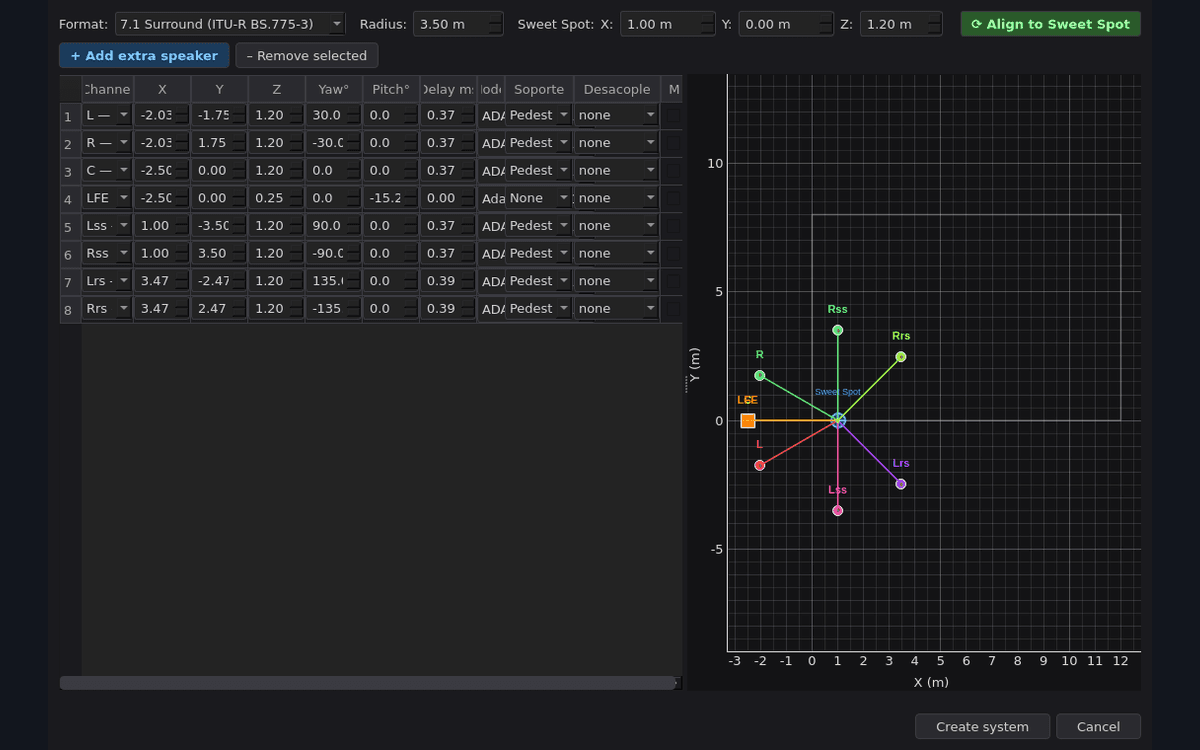Image resolution: width=1200 pixels, height=750 pixels.
Task: Click the pink Lss speaker marker
Action: [838, 511]
